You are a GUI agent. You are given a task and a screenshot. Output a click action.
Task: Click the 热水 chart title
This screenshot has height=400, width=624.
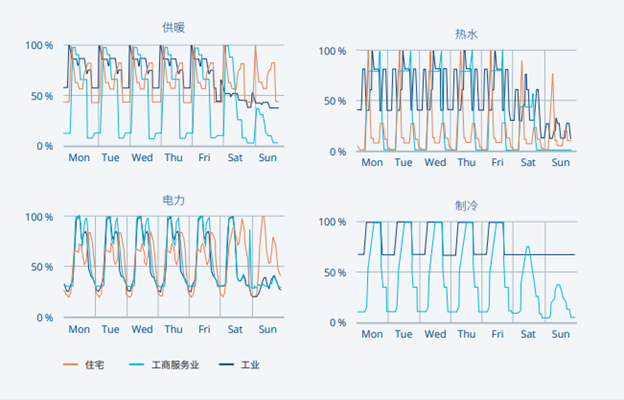click(x=465, y=34)
